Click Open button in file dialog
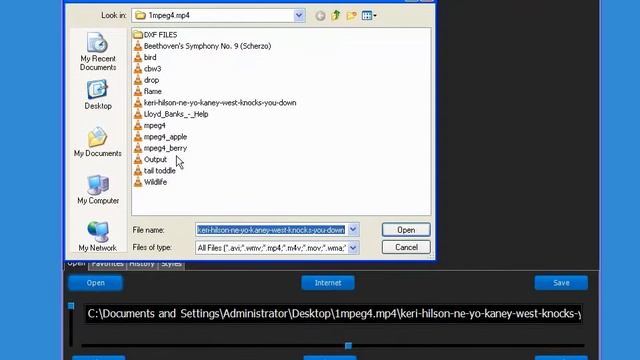This screenshot has height=360, width=640. tap(406, 230)
